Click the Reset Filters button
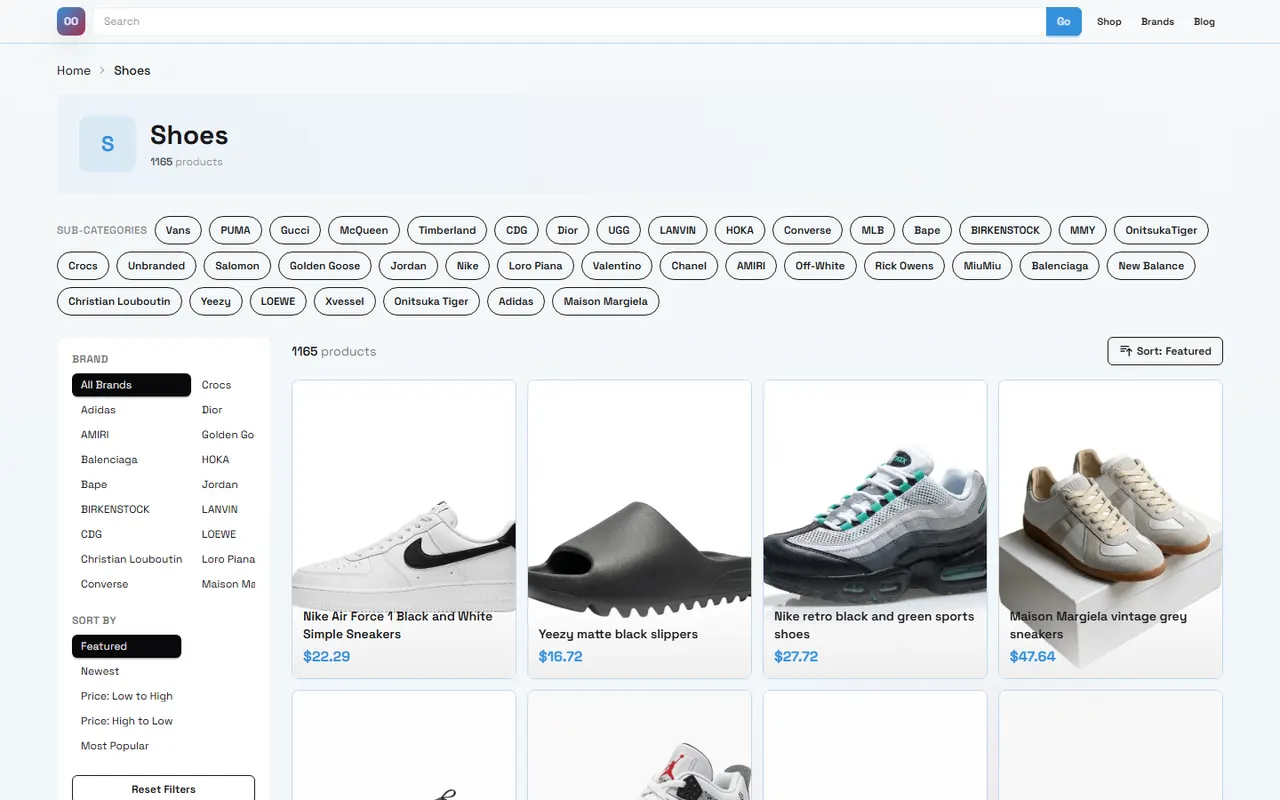This screenshot has width=1280, height=800. tap(163, 789)
